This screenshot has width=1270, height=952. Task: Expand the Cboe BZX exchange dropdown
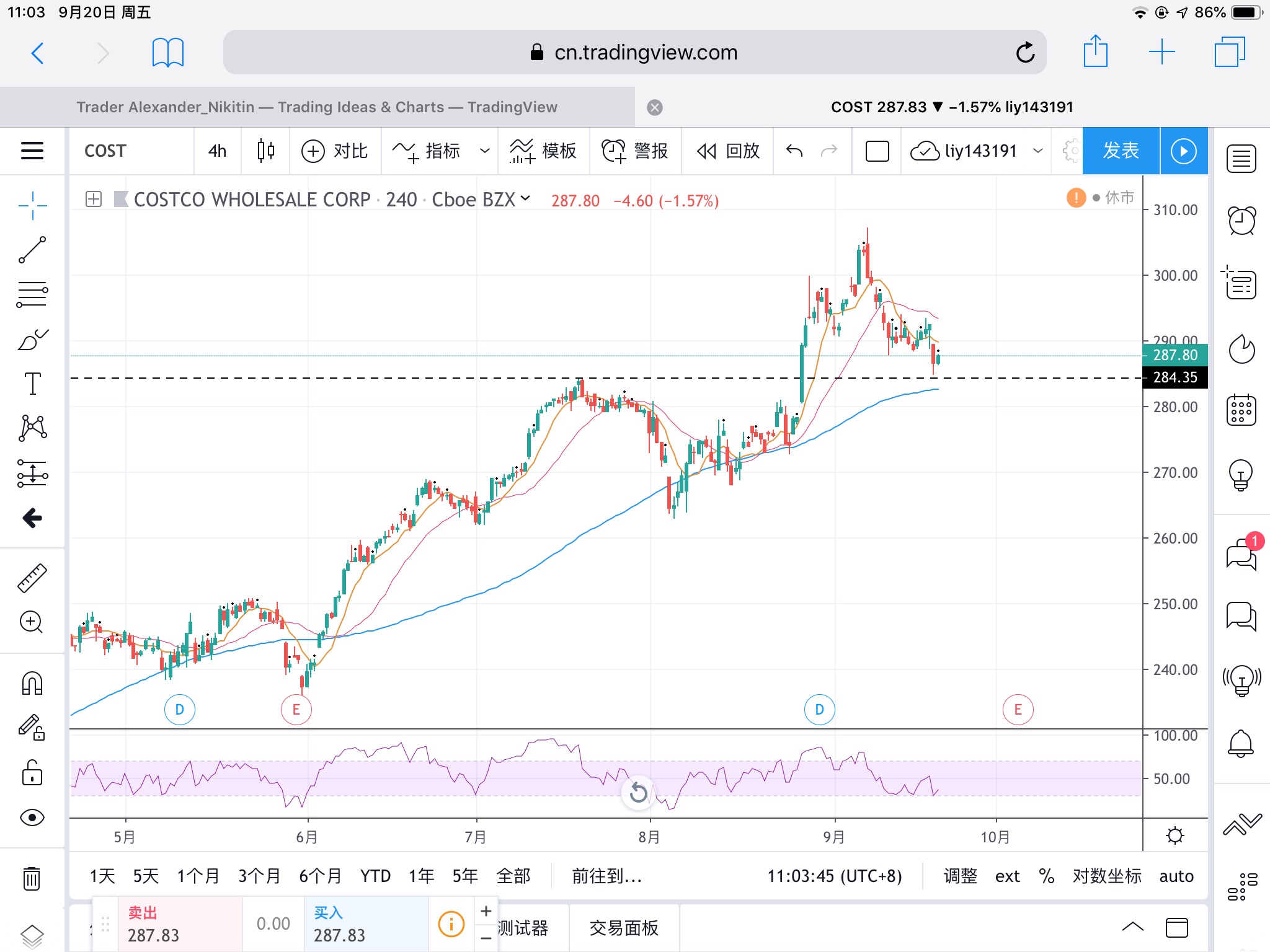tap(525, 198)
